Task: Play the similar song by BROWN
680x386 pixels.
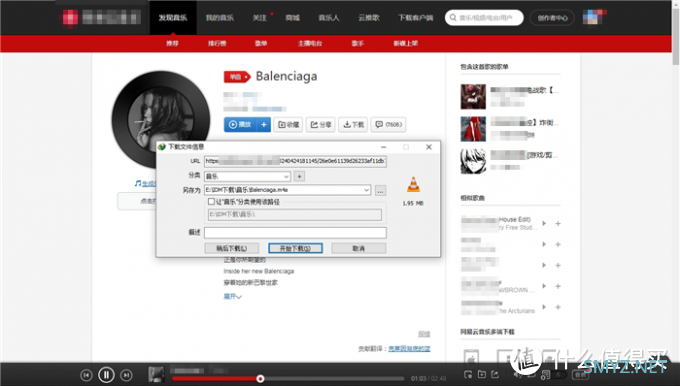Action: click(544, 286)
